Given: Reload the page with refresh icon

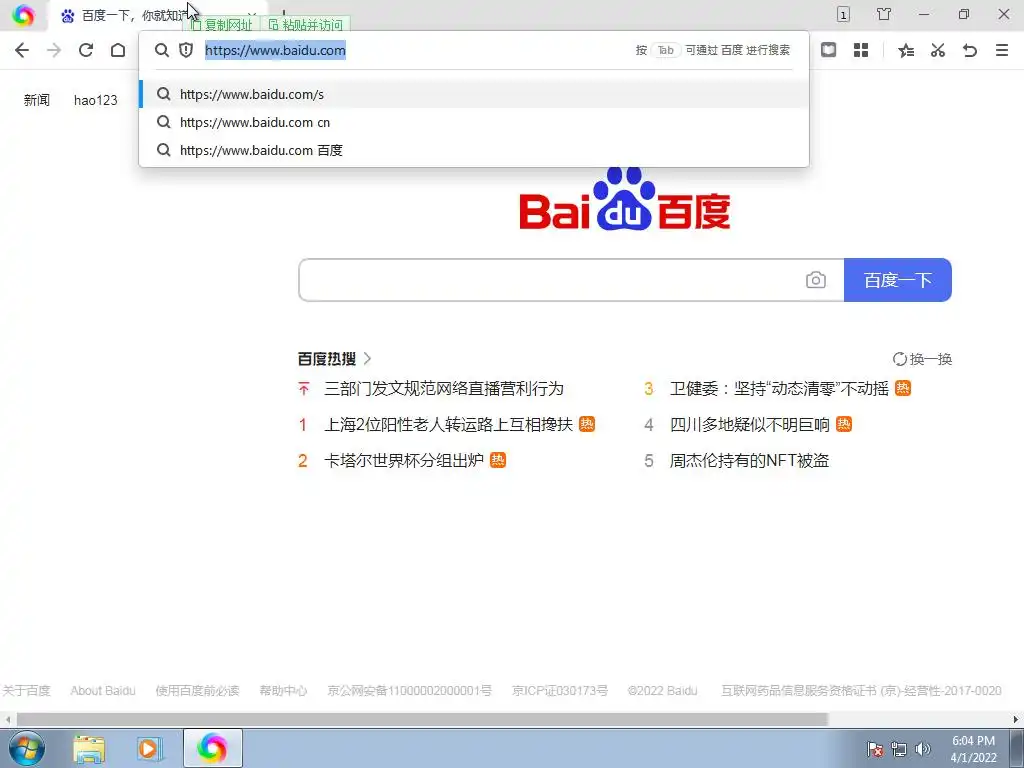Looking at the screenshot, I should 86,50.
